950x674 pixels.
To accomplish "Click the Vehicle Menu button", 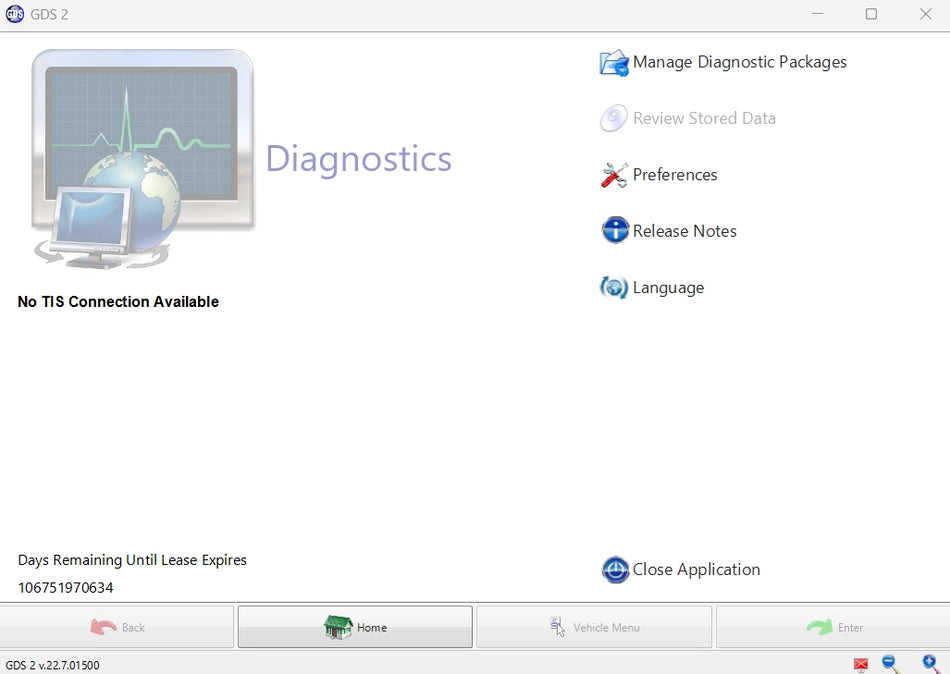I will pos(594,627).
